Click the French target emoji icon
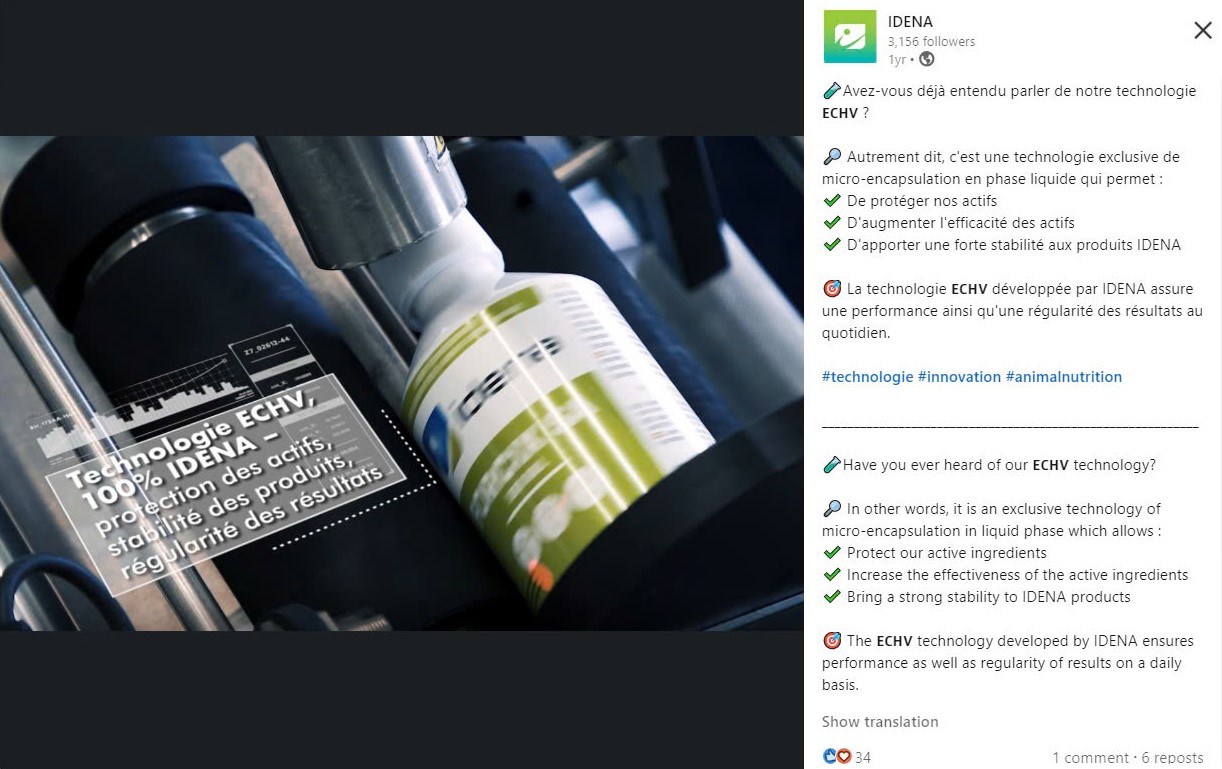Viewport: 1222px width, 769px height. [x=831, y=289]
